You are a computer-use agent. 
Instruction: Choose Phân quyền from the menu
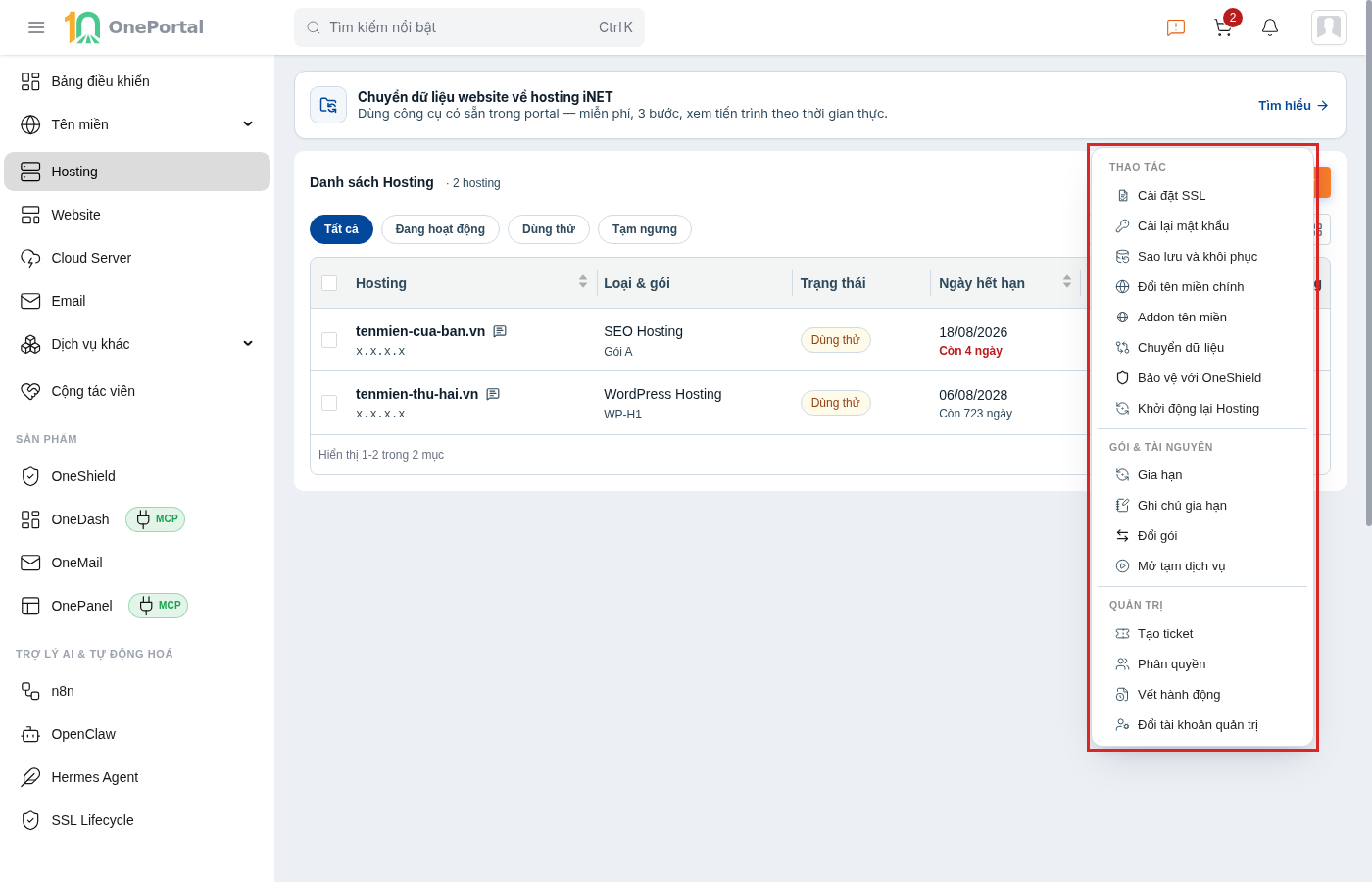(1202, 664)
